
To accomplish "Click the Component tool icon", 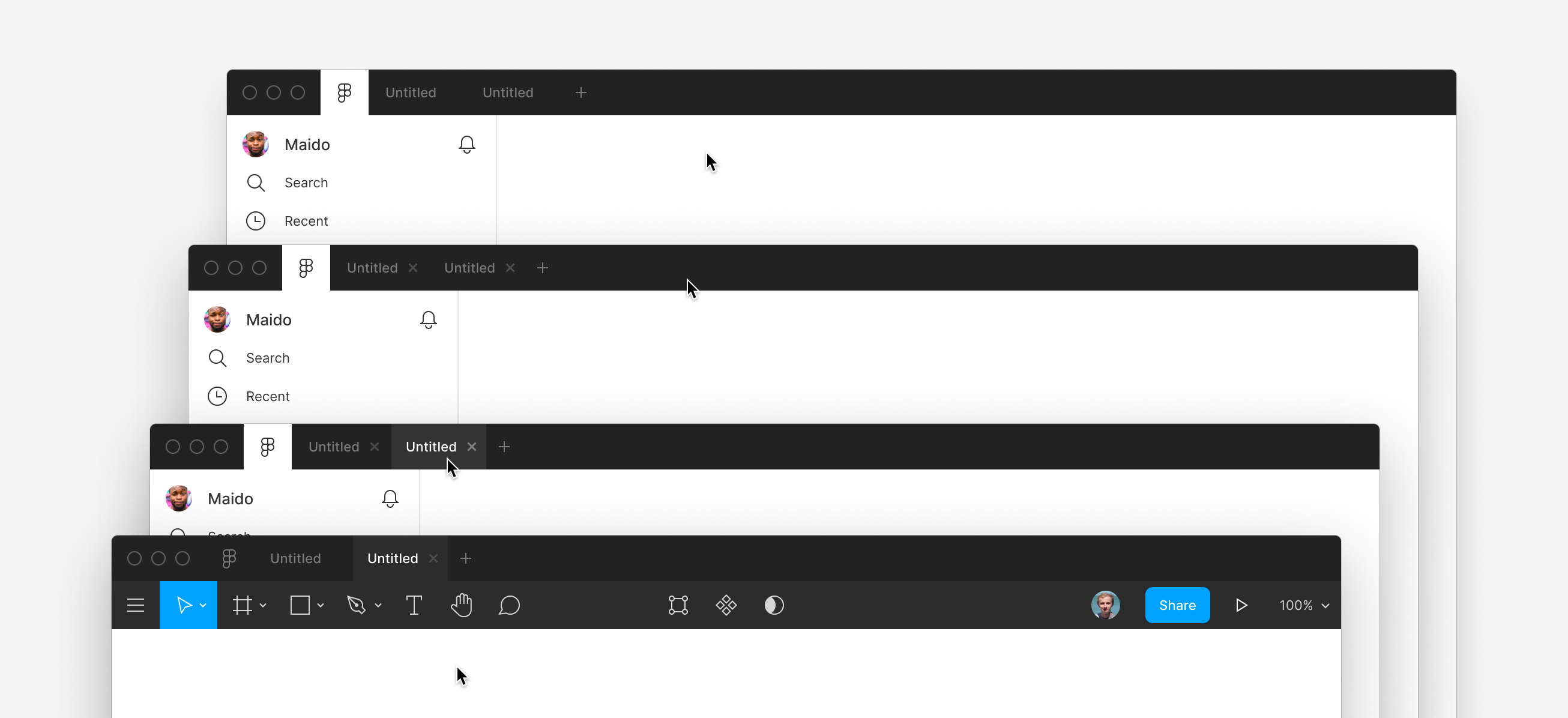I will coord(727,605).
